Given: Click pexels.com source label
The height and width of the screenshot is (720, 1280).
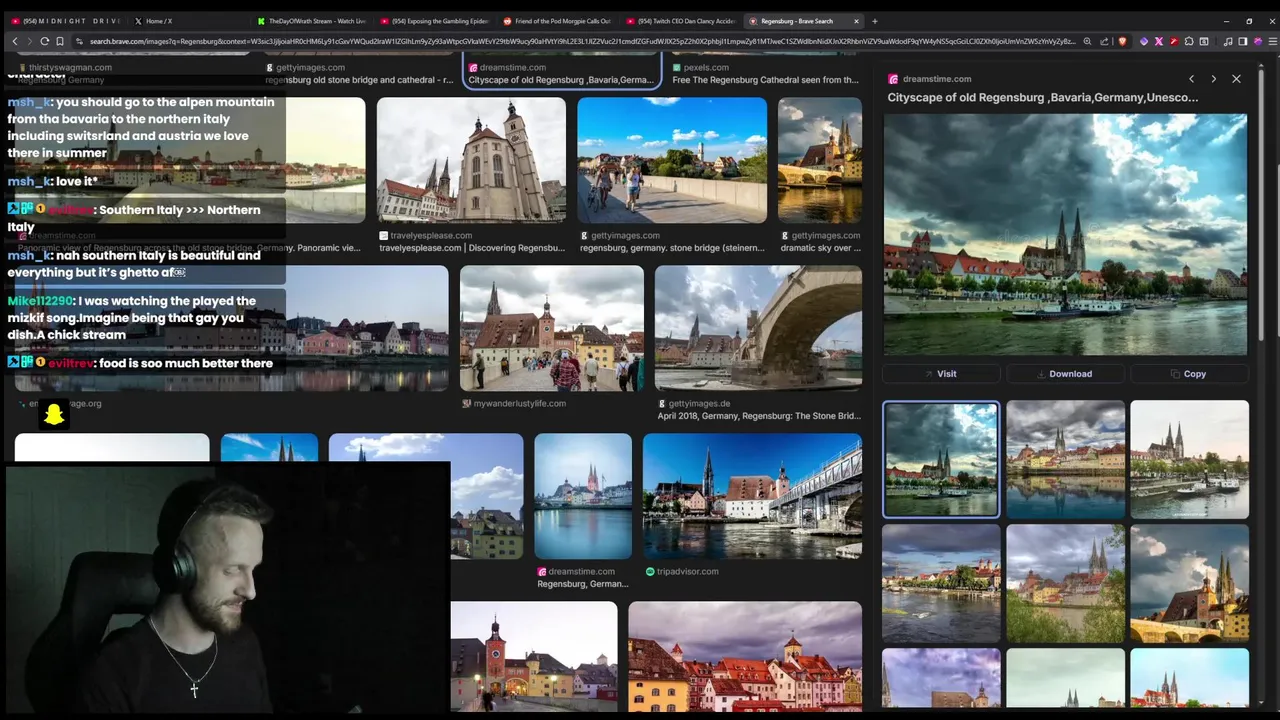Looking at the screenshot, I should click(x=706, y=68).
